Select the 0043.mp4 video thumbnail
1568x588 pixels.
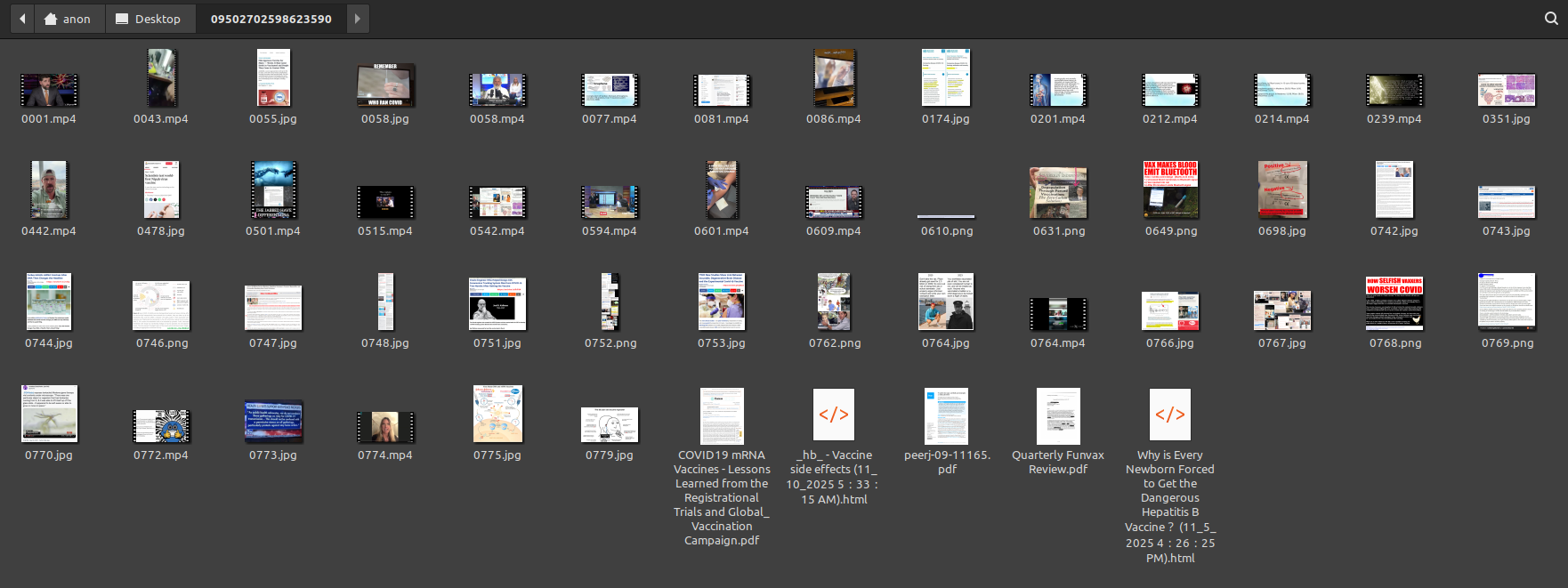[161, 78]
